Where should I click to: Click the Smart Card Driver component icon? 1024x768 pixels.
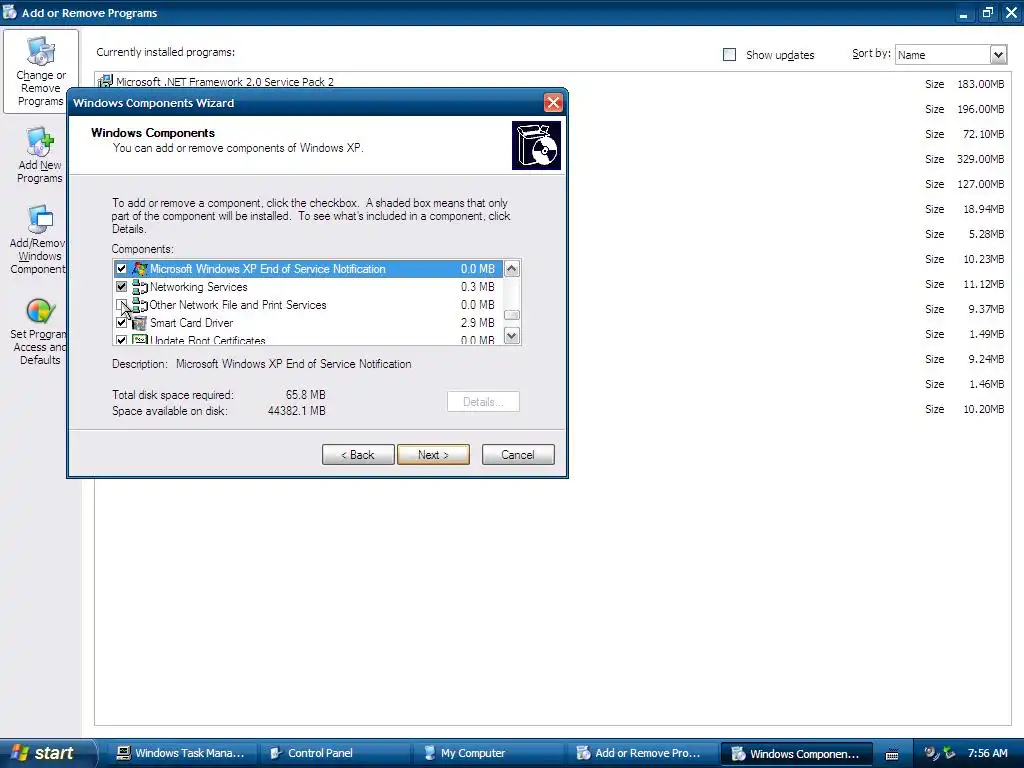point(139,323)
